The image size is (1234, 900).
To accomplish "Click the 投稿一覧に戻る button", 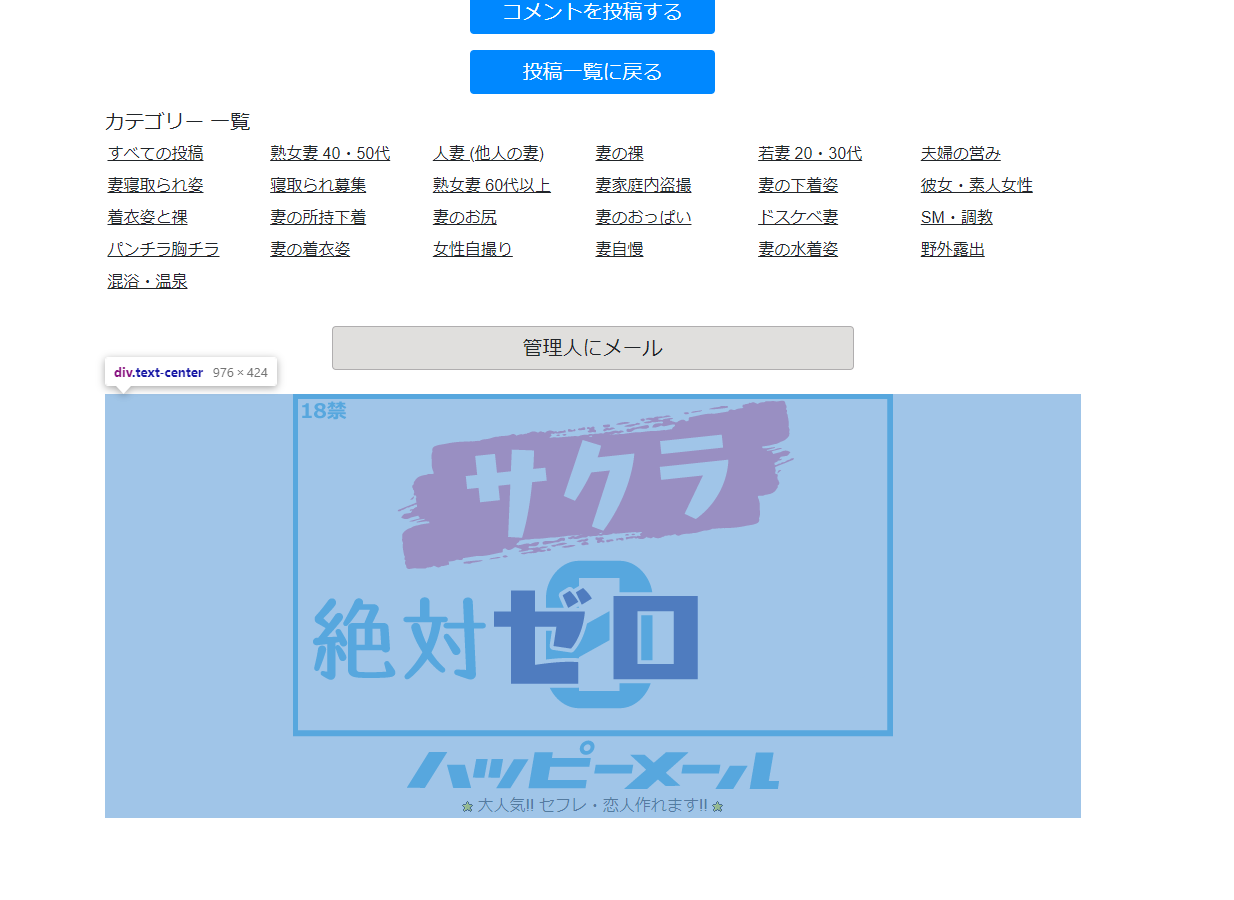I will pyautogui.click(x=592, y=72).
